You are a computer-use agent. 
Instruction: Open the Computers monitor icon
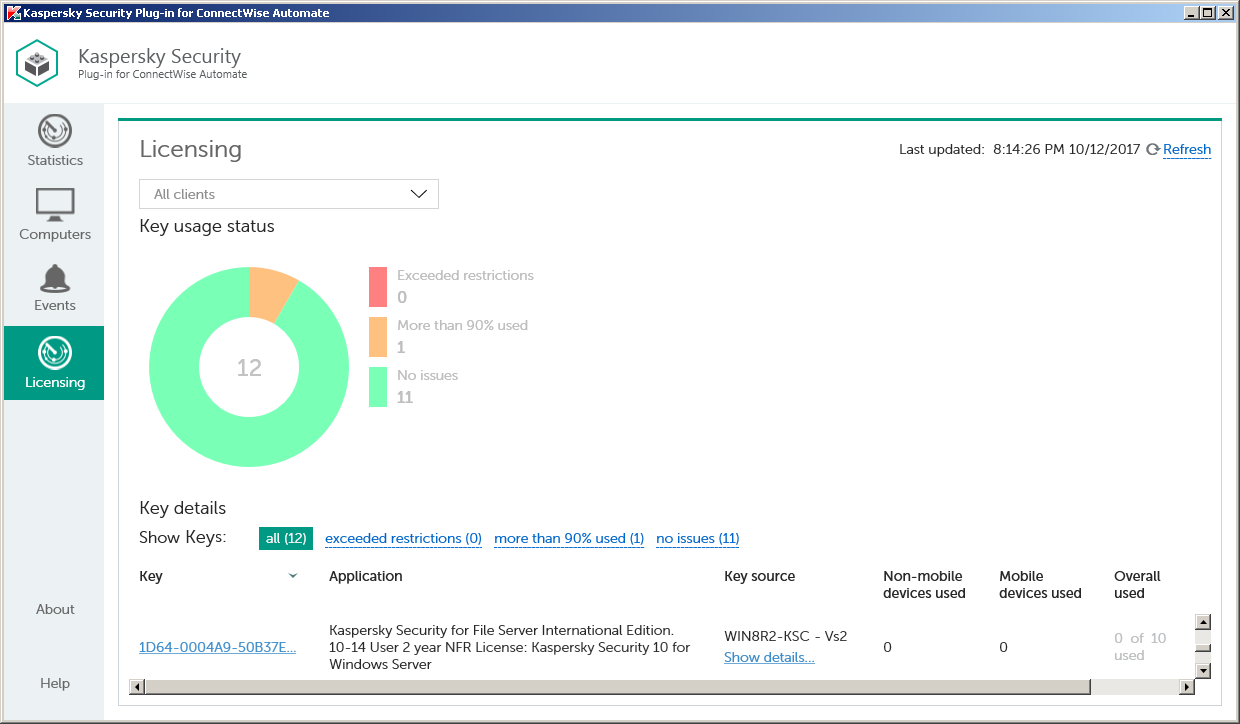55,204
